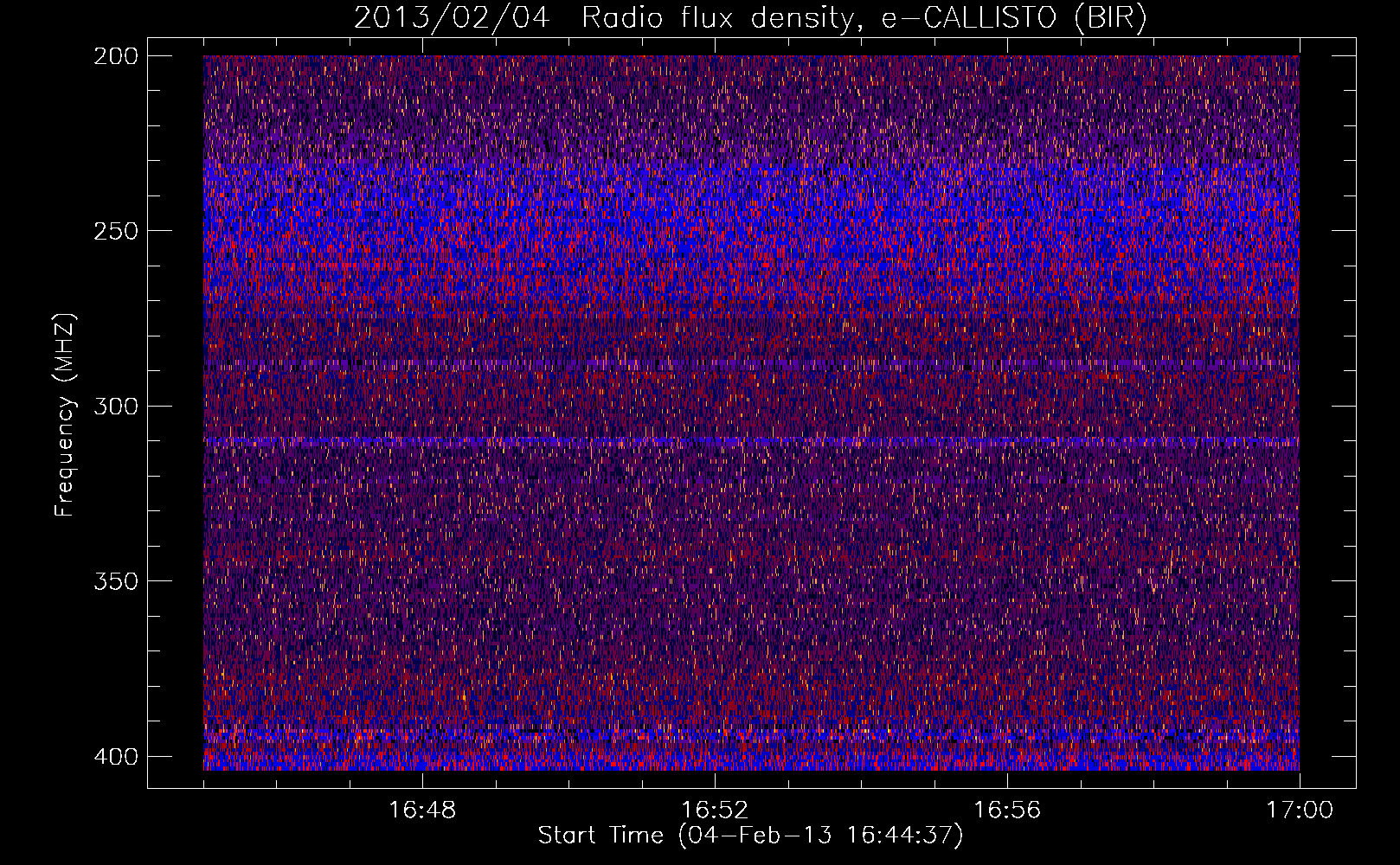Click the thin purple line near 310 MHz
The width and height of the screenshot is (1400, 865).
pyautogui.click(x=751, y=441)
